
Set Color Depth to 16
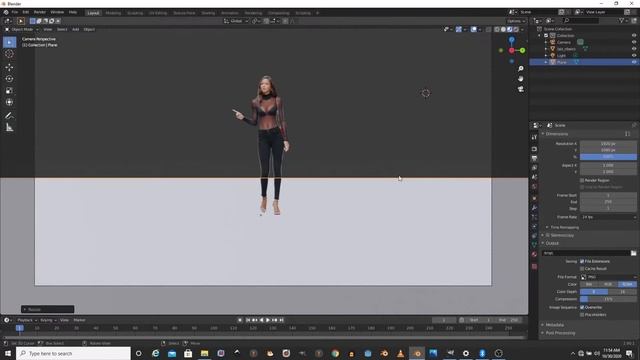[622, 292]
